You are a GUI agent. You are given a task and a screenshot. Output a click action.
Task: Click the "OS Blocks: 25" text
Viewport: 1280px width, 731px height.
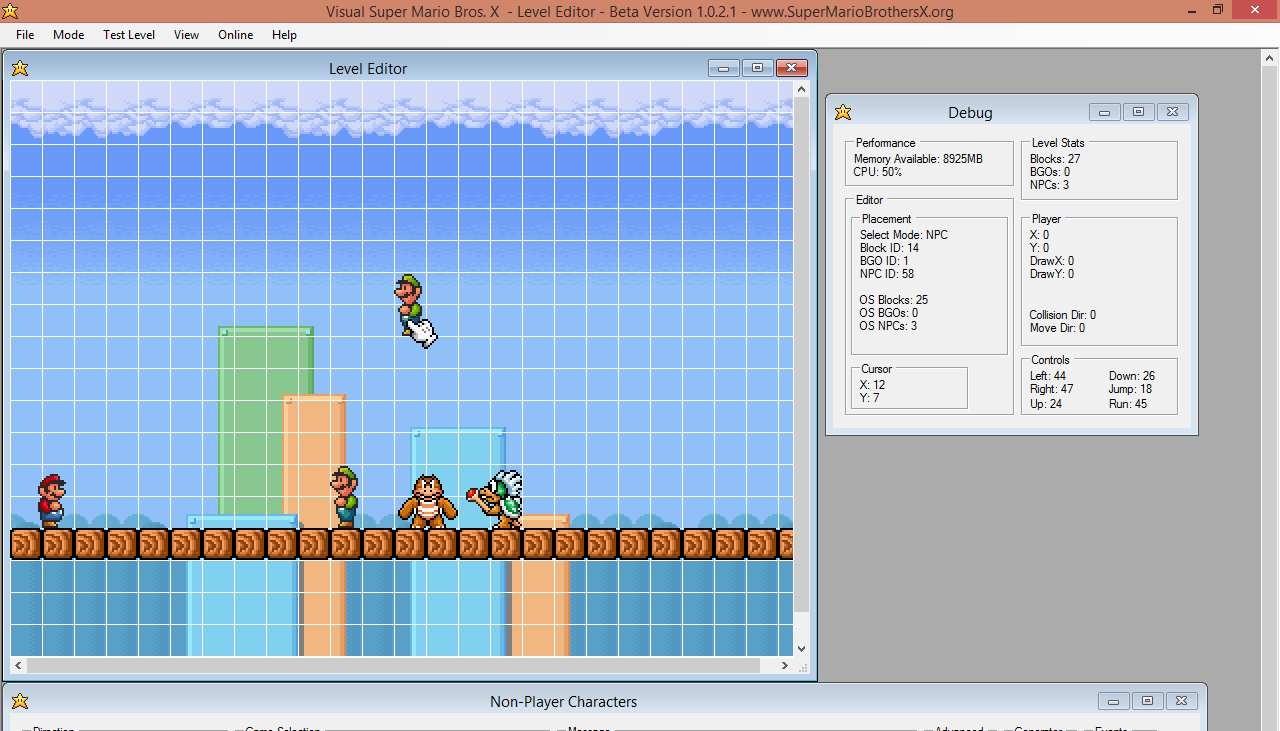click(894, 300)
